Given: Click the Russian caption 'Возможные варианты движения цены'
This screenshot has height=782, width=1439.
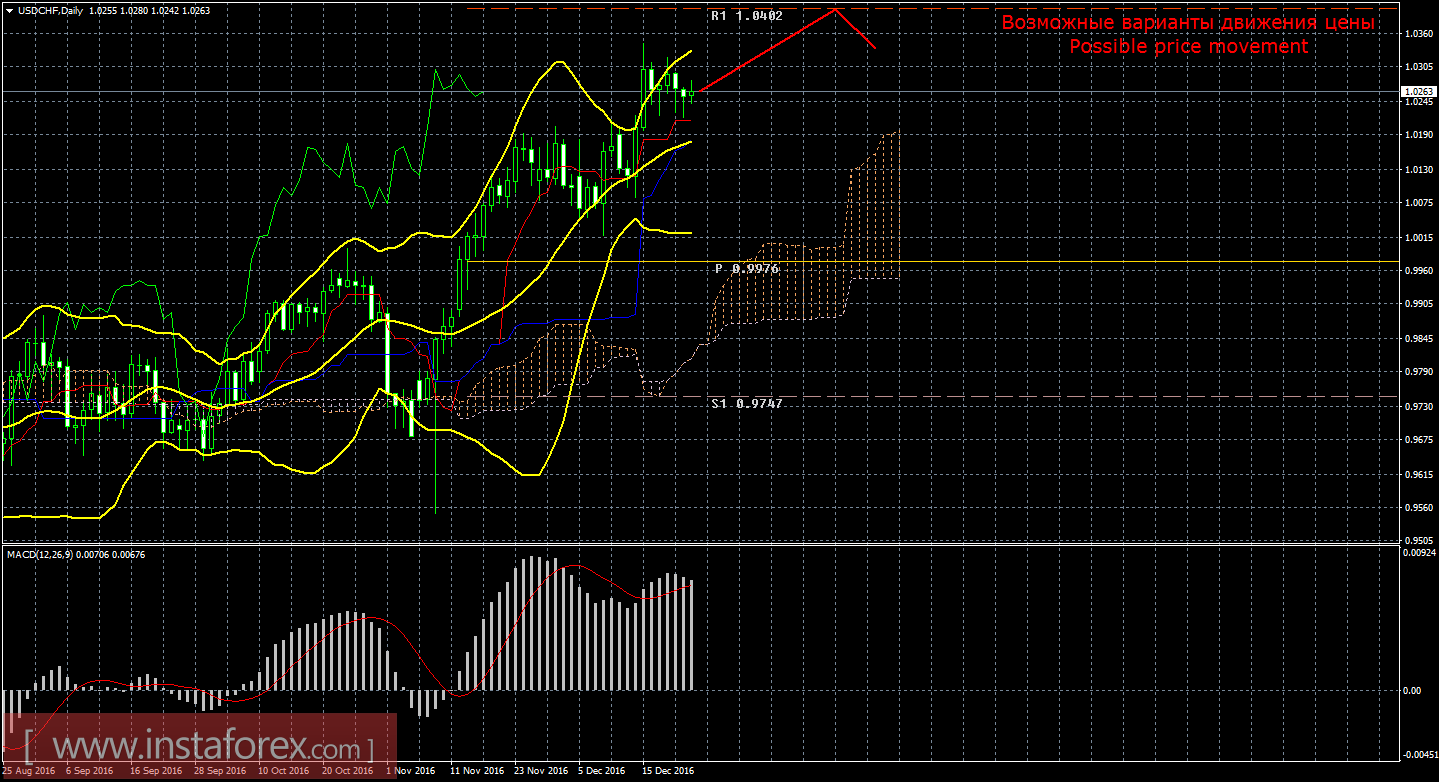Looking at the screenshot, I should 1188,23.
